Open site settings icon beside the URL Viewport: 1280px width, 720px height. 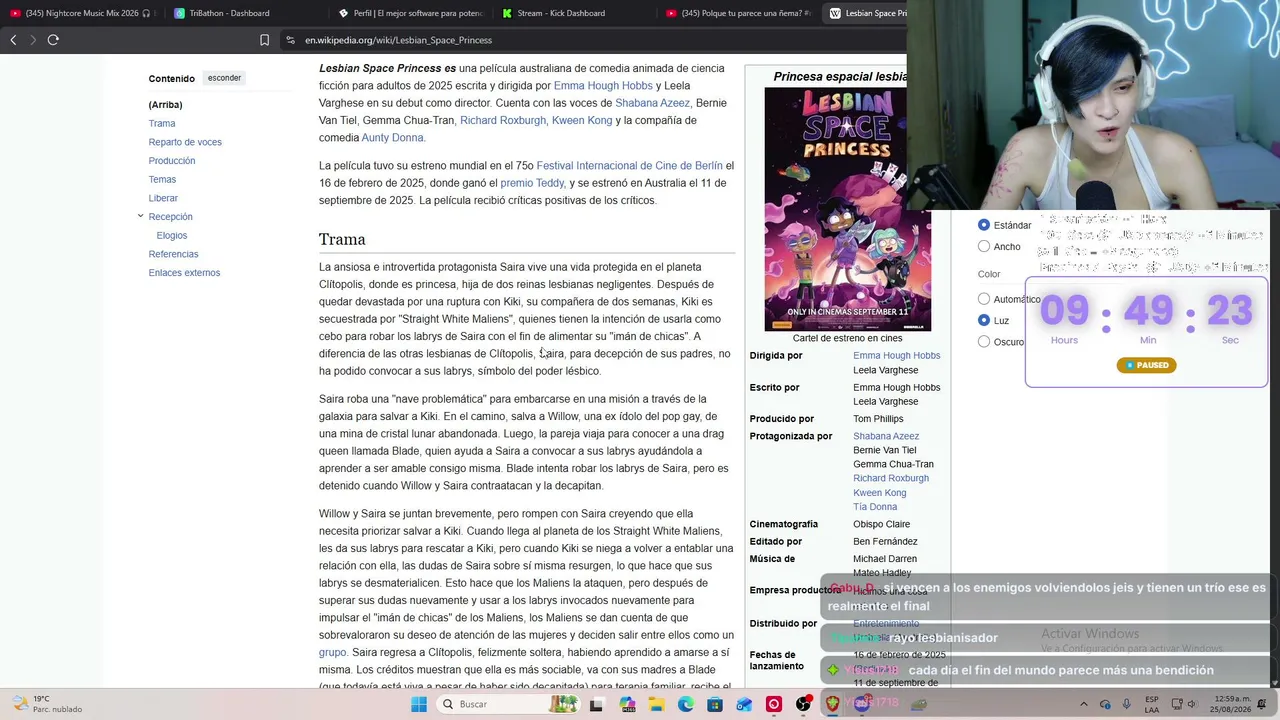pyautogui.click(x=290, y=40)
